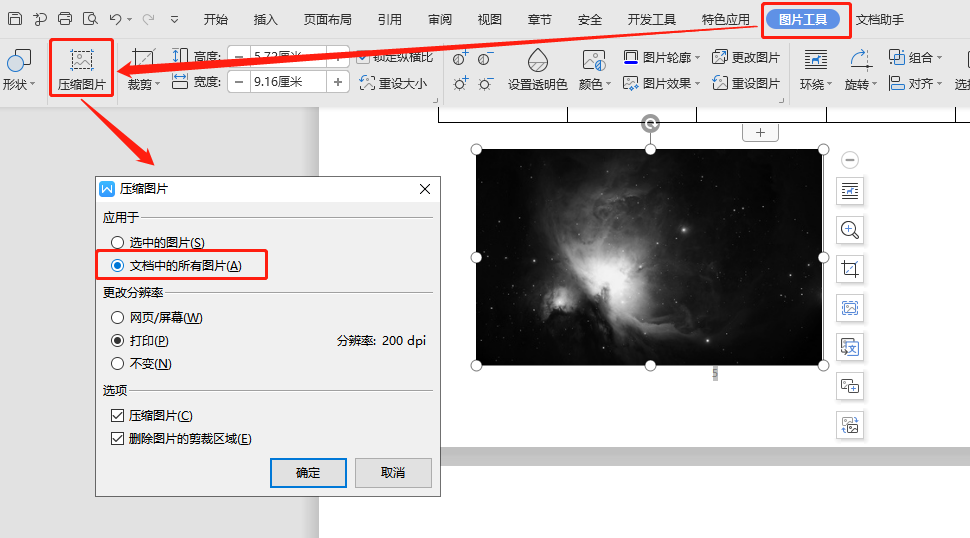Click the picture frame icon in floating toolbar

850,308
